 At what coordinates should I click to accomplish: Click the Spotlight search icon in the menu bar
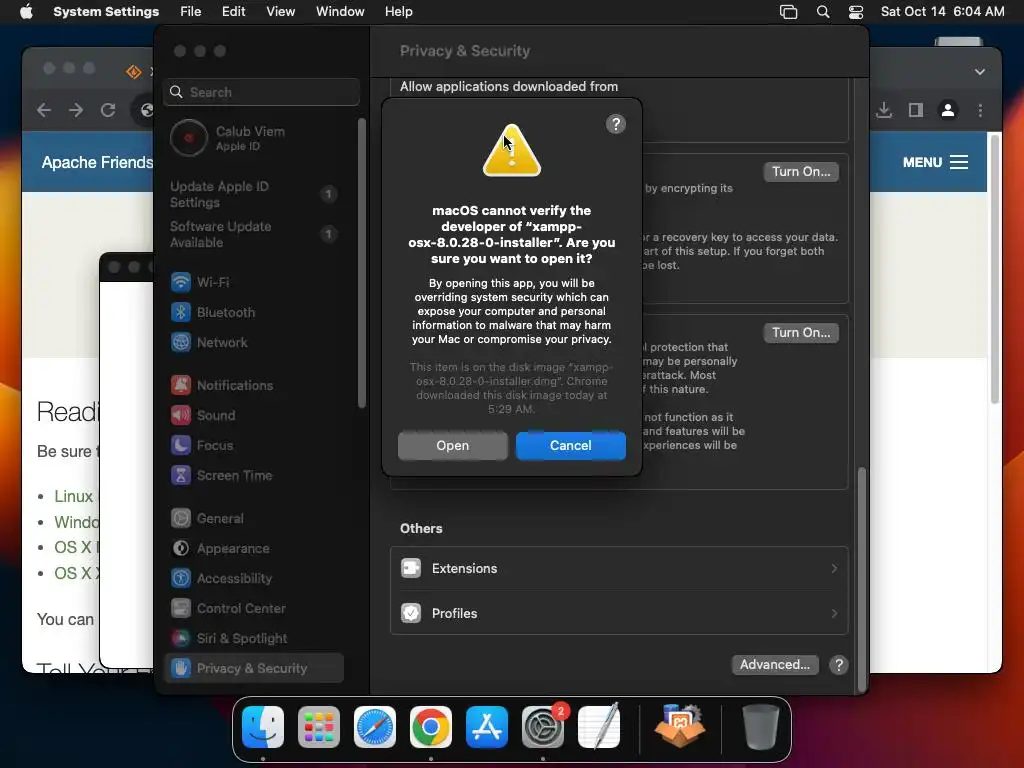coord(823,12)
